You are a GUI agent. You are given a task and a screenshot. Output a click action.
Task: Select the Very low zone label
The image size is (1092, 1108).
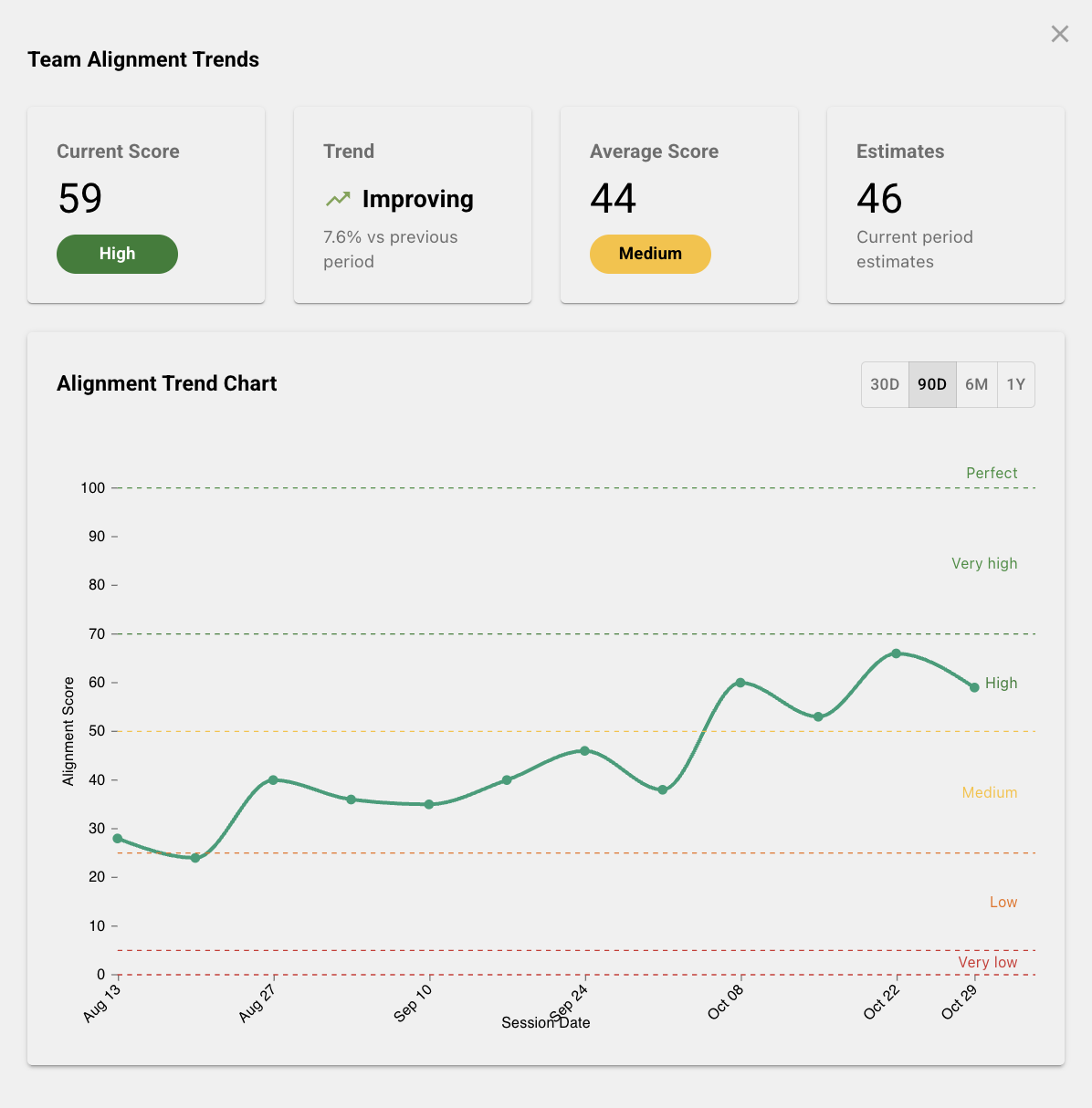point(987,962)
